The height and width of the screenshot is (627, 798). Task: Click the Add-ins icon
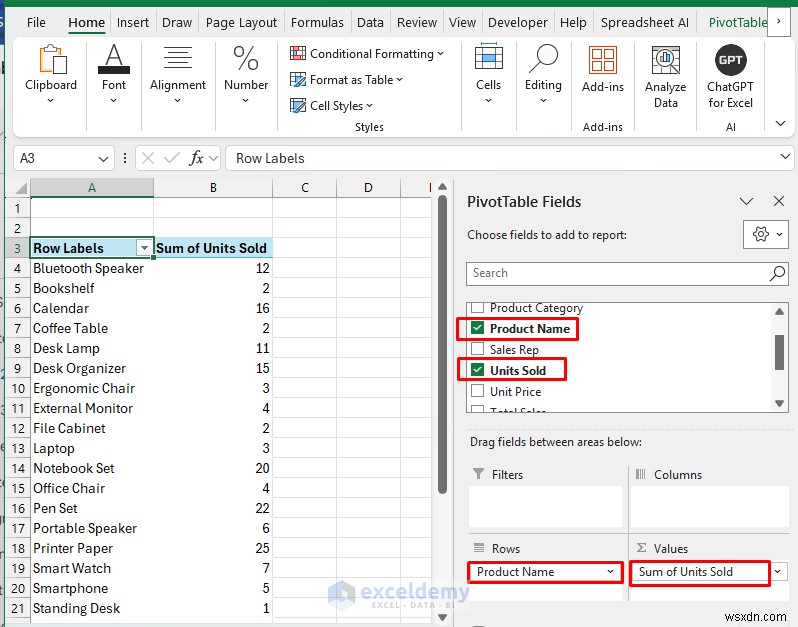603,69
